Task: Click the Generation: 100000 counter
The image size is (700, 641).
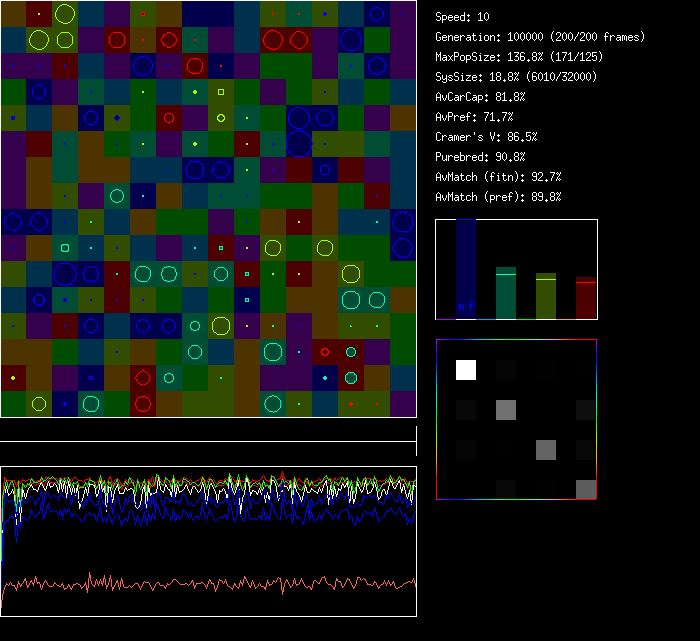Action: click(x=540, y=37)
